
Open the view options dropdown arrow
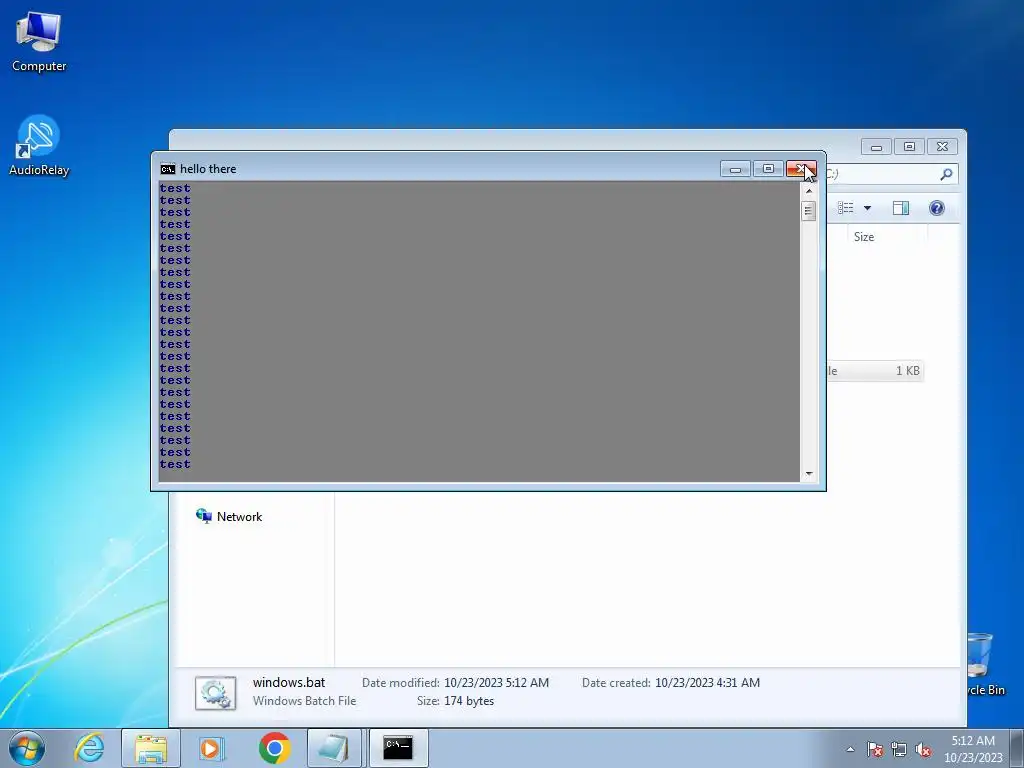click(867, 208)
